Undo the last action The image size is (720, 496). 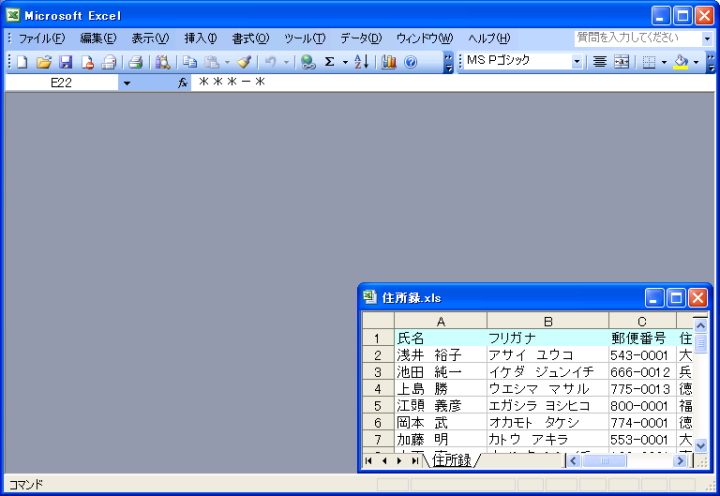(271, 62)
